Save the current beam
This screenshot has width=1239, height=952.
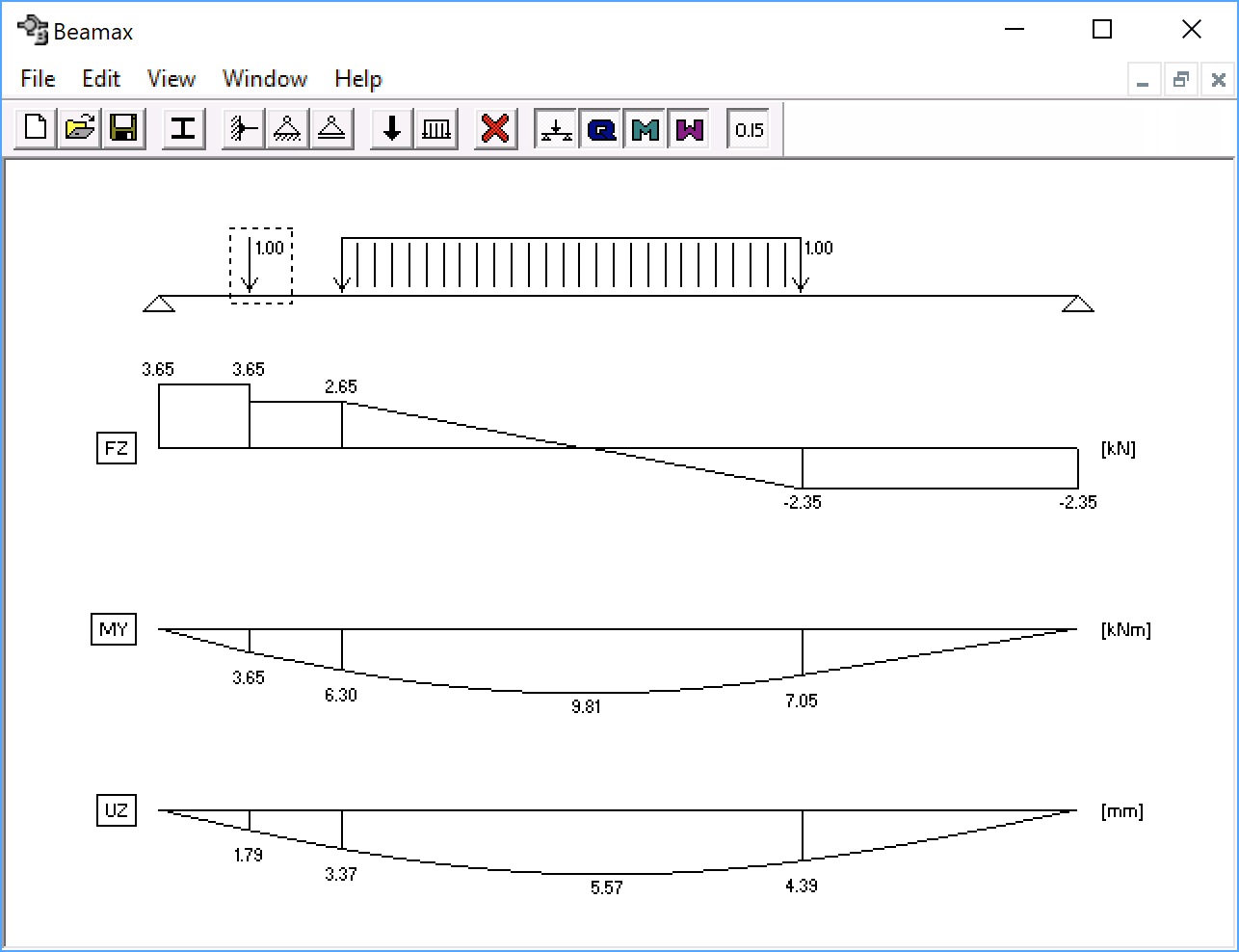click(124, 128)
